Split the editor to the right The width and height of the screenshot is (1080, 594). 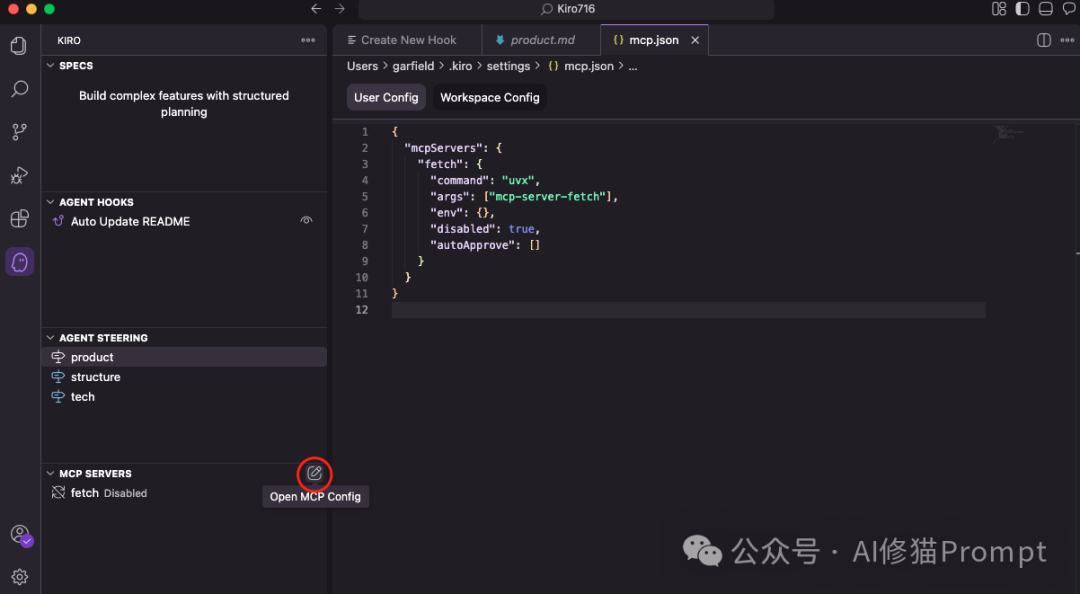(1044, 40)
